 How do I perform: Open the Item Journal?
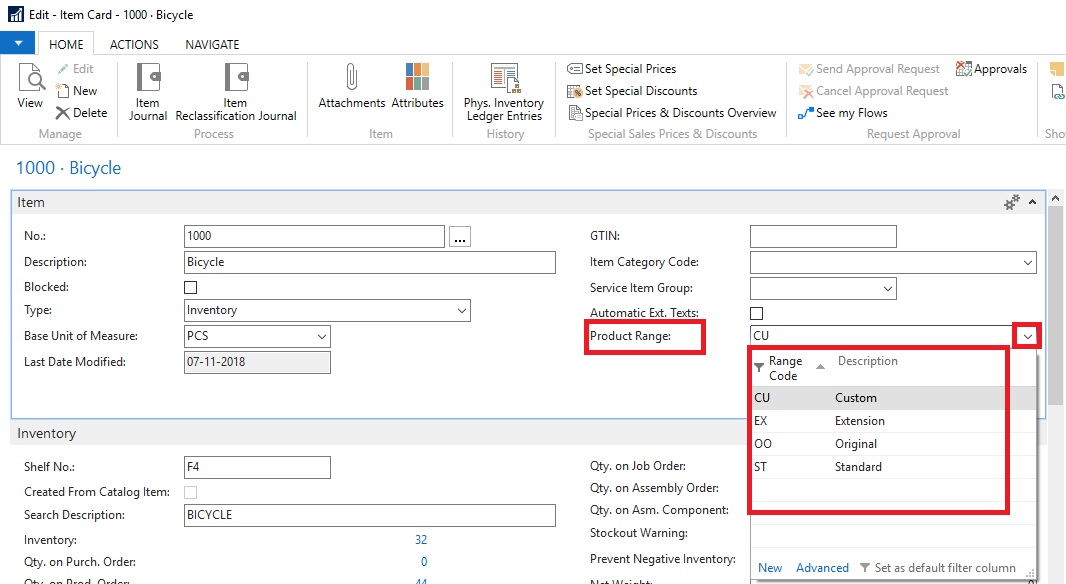point(148,92)
